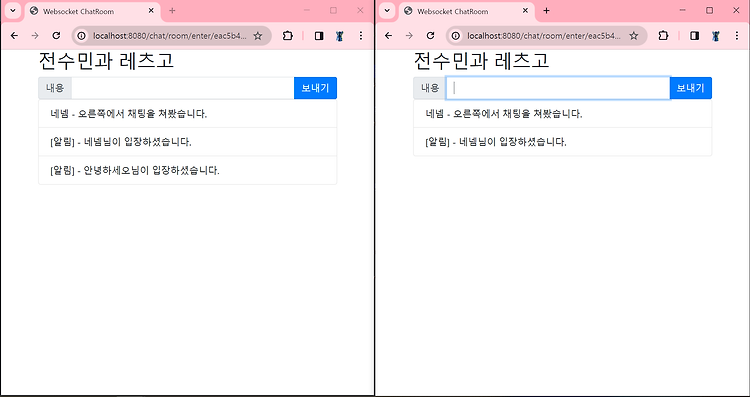
Task: Open side panel icon in left window
Action: (x=319, y=36)
